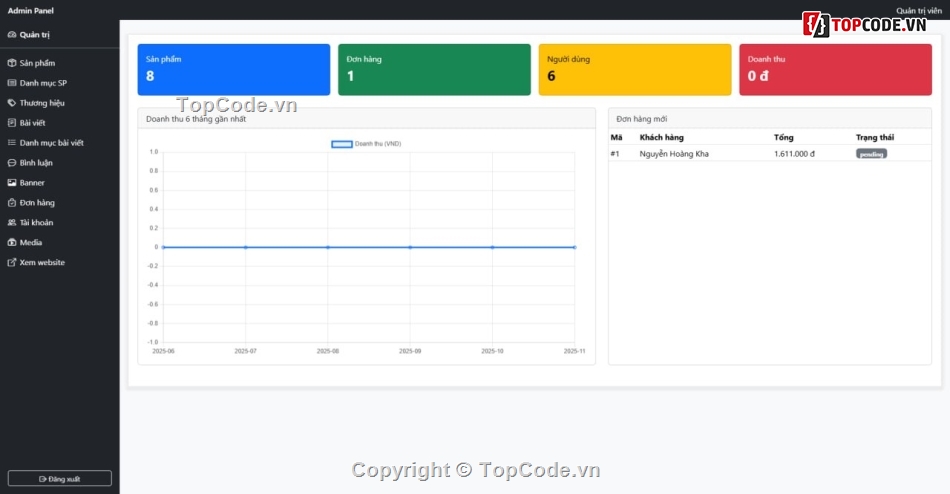Click the Danh mục bài viết list icon

click(12, 143)
